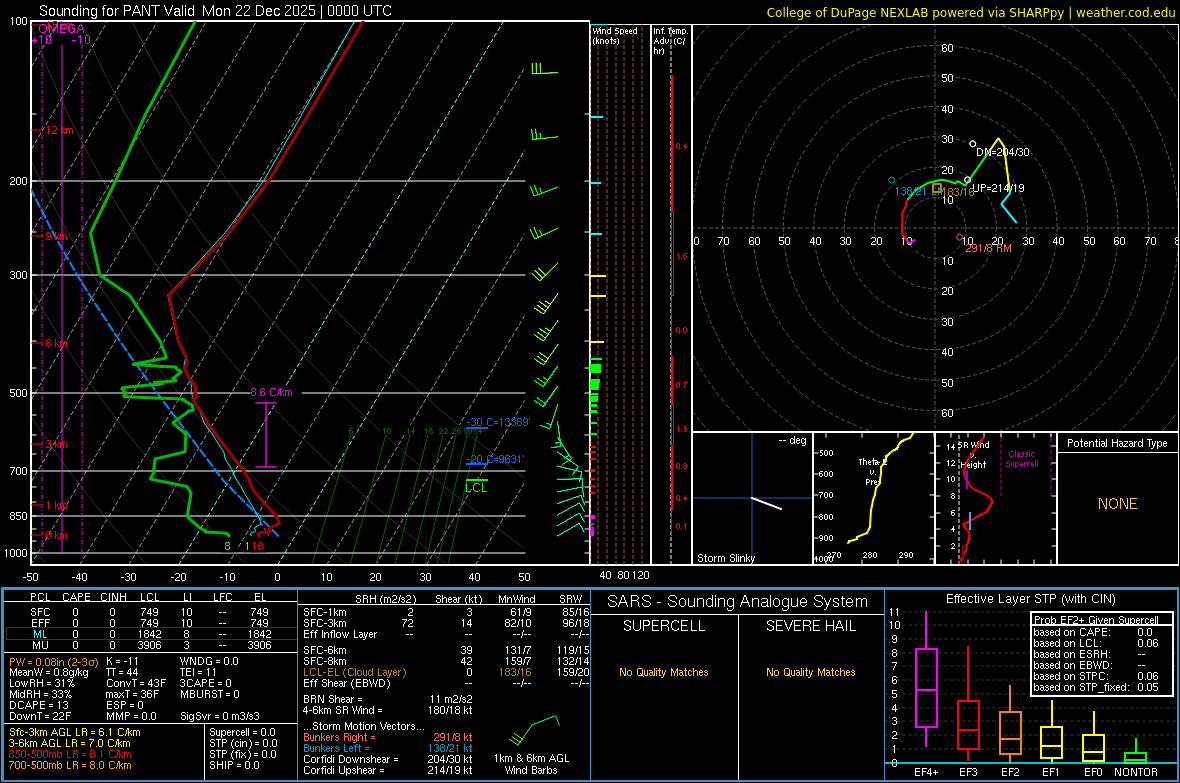This screenshot has width=1180, height=783.
Task: Click the Bunkers Right storm motion row
Action: coord(388,737)
